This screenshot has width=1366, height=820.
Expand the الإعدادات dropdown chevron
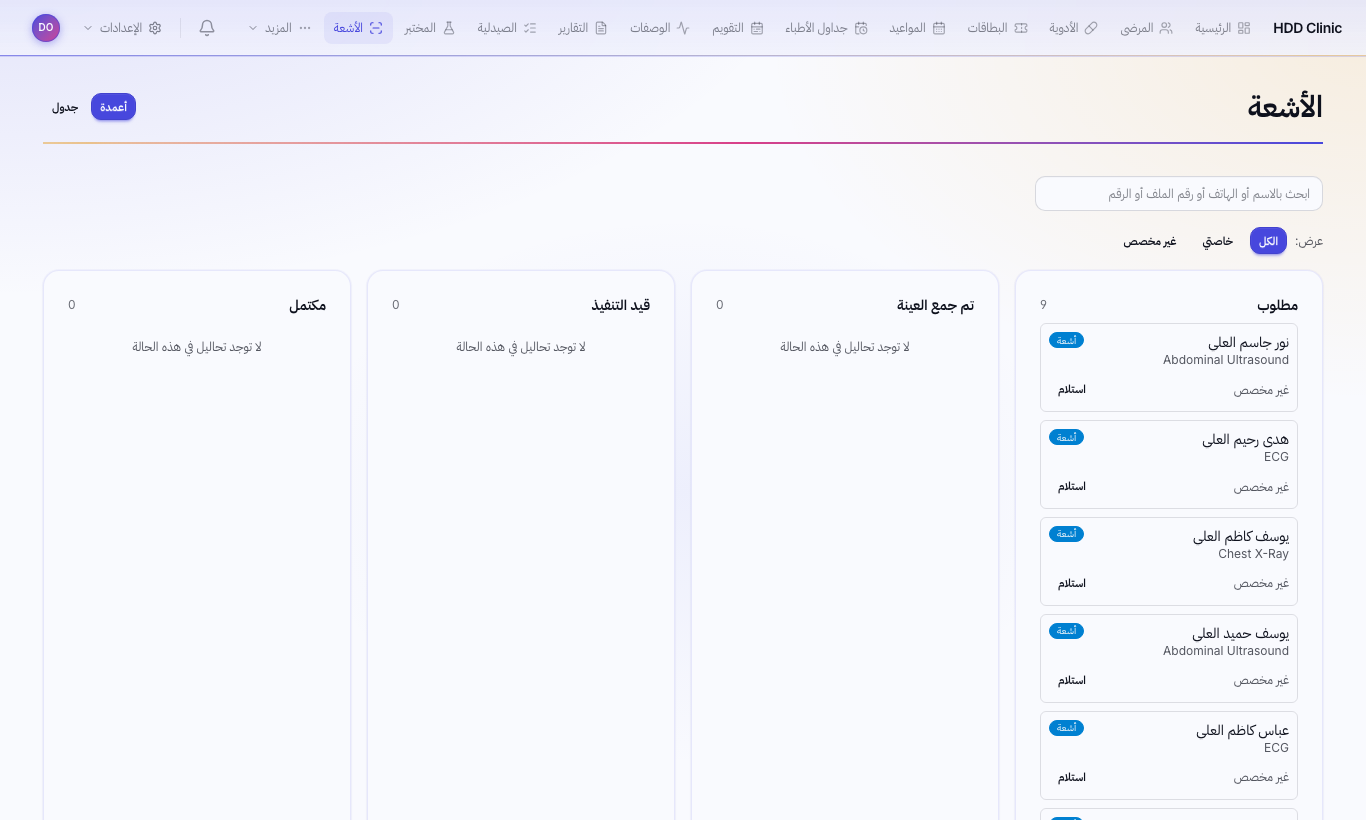[88, 28]
